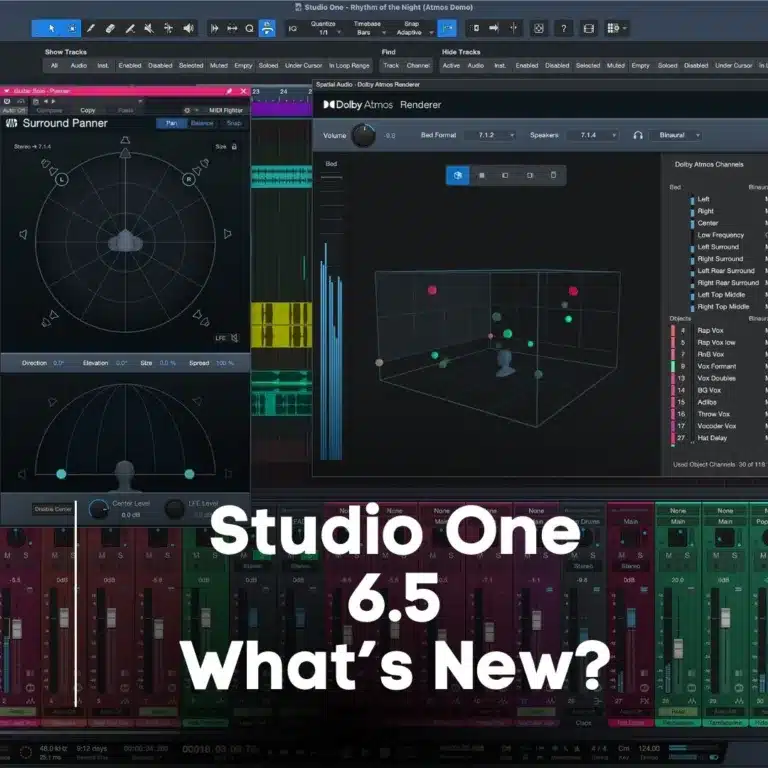Click the left red object in 3D room
The height and width of the screenshot is (768, 768).
click(x=432, y=290)
